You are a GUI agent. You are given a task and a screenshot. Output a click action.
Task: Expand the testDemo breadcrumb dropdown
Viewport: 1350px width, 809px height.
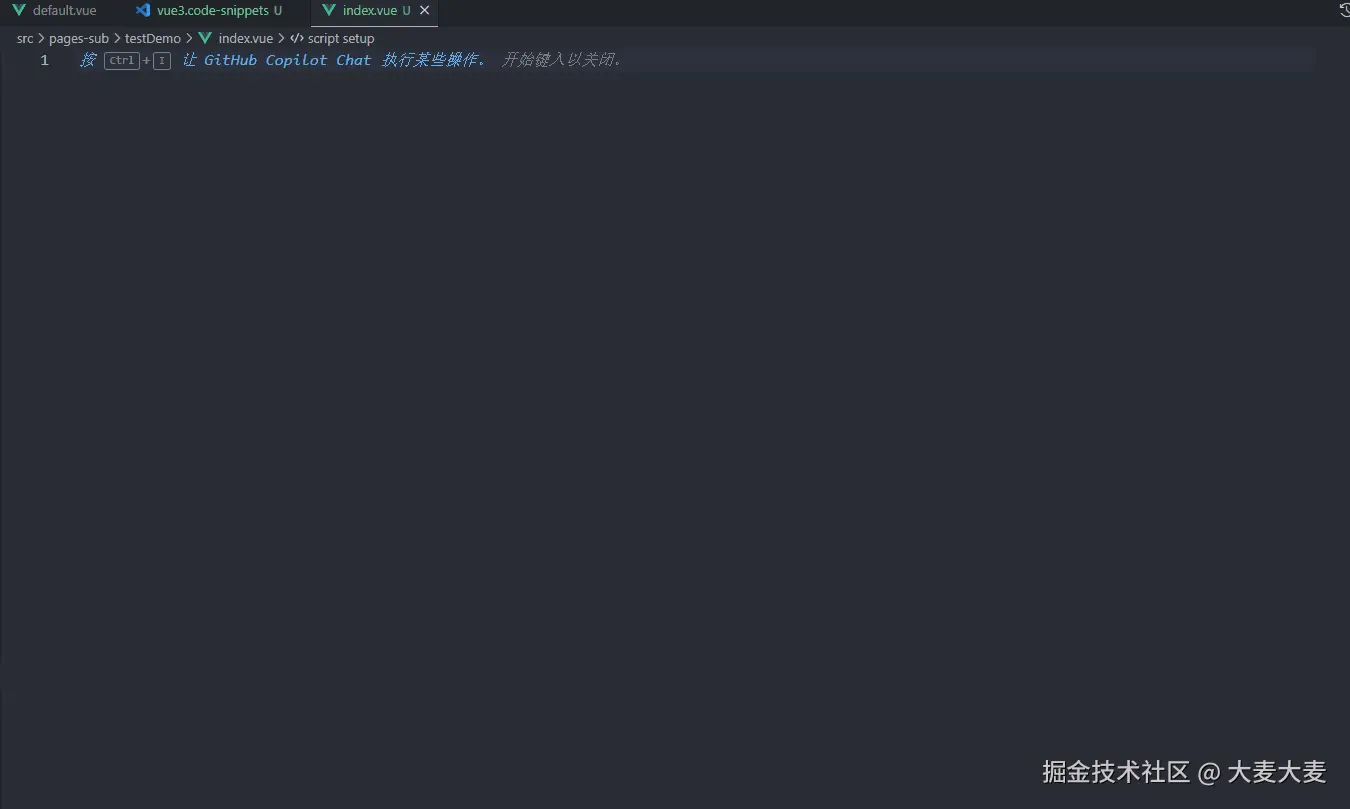[x=153, y=38]
